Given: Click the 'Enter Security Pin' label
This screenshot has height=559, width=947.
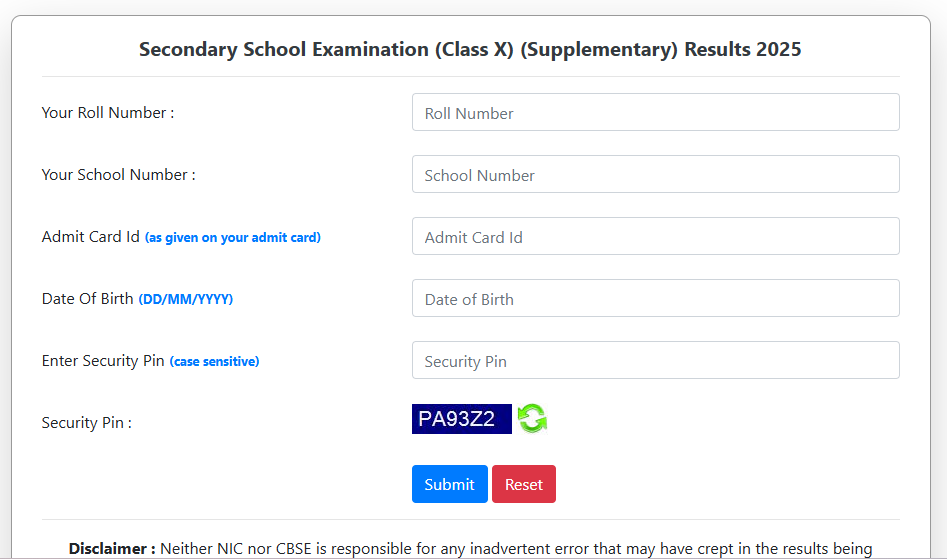Looking at the screenshot, I should [103, 361].
